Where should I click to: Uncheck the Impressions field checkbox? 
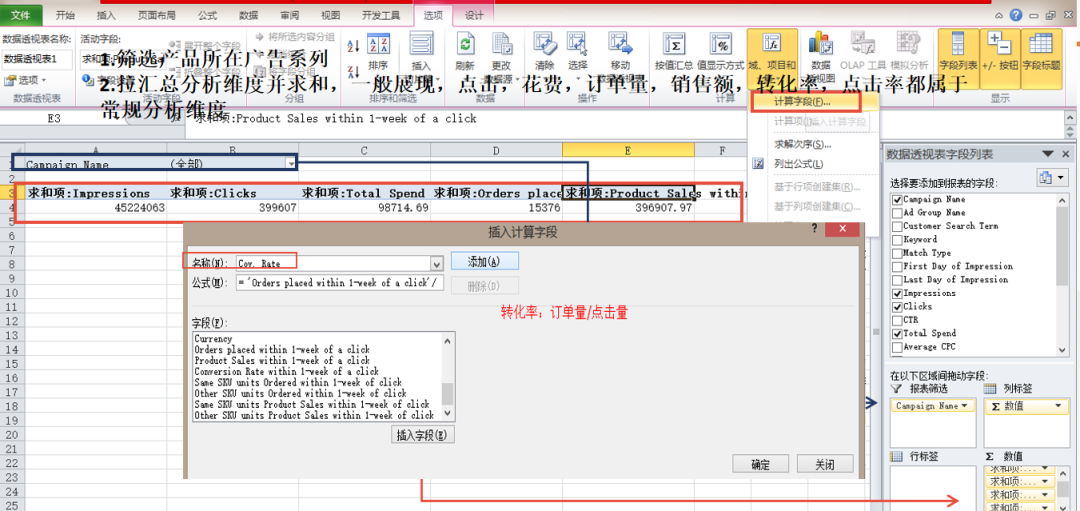tap(897, 293)
